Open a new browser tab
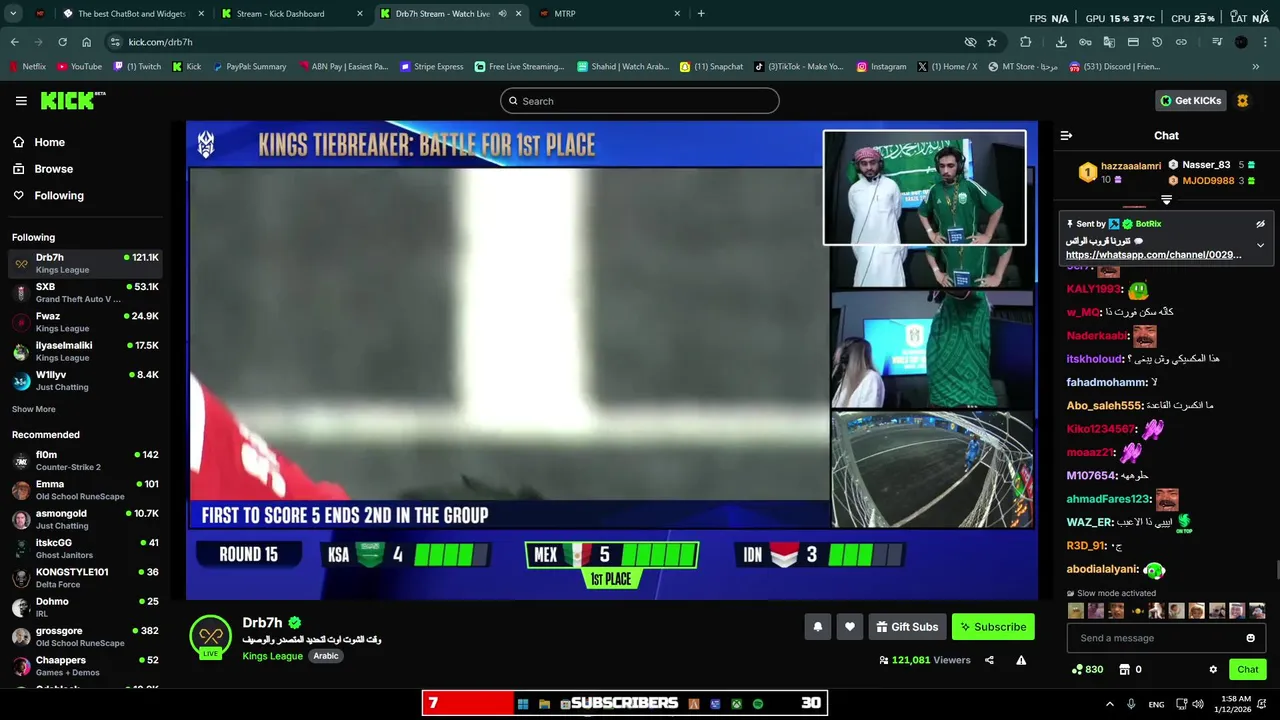1280x720 pixels. (700, 14)
